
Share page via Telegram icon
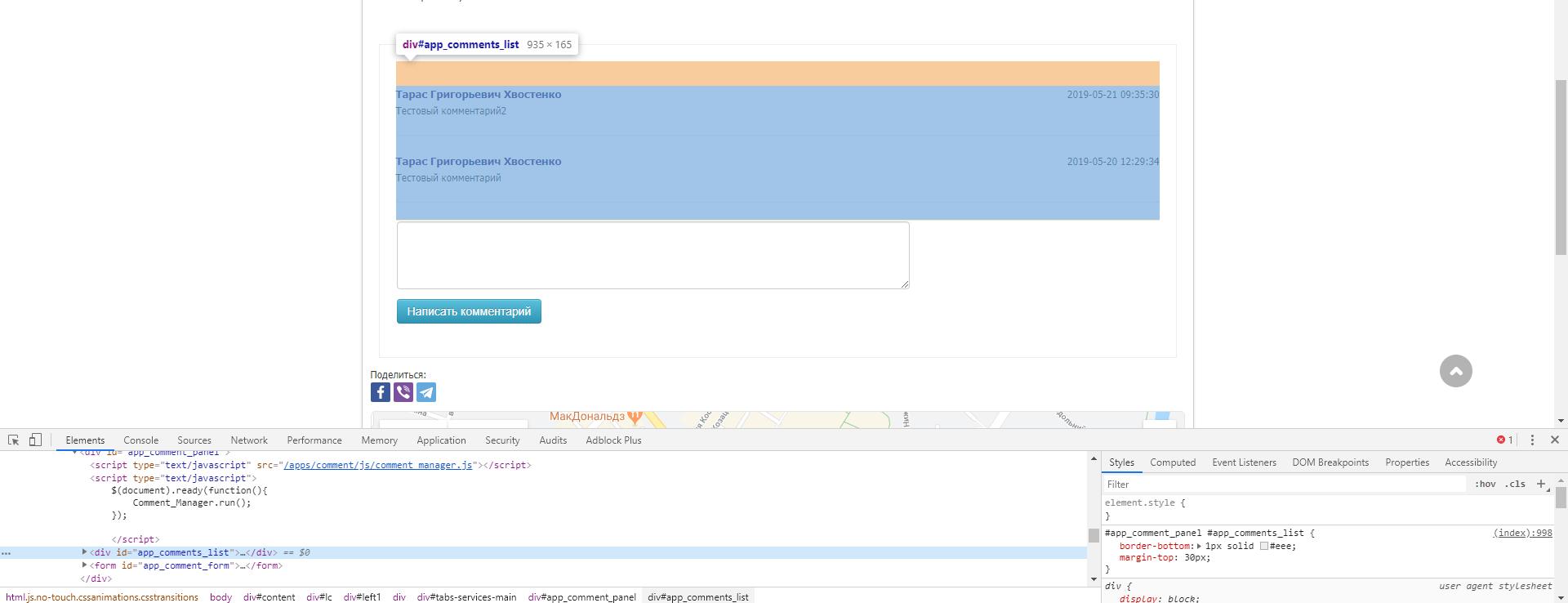[x=426, y=392]
